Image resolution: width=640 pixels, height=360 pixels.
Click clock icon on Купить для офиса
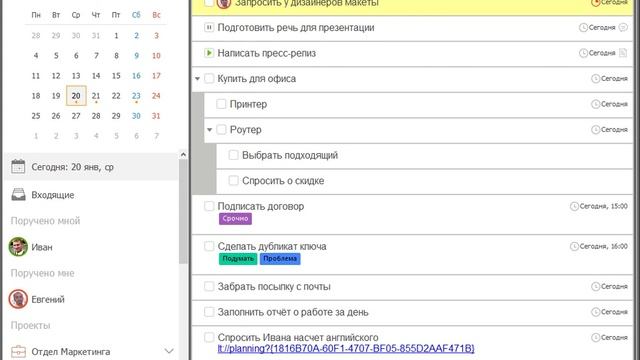coord(596,78)
